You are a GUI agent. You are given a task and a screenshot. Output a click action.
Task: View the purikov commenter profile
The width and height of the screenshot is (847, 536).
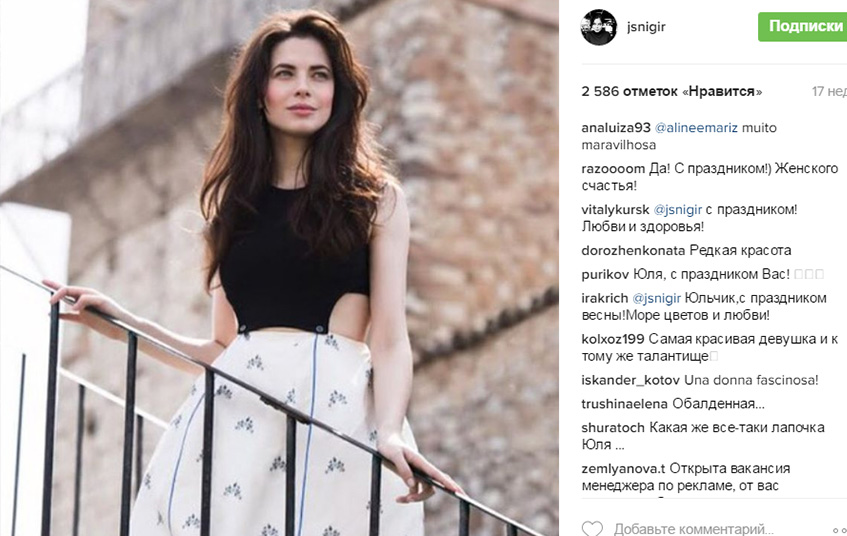(x=605, y=274)
